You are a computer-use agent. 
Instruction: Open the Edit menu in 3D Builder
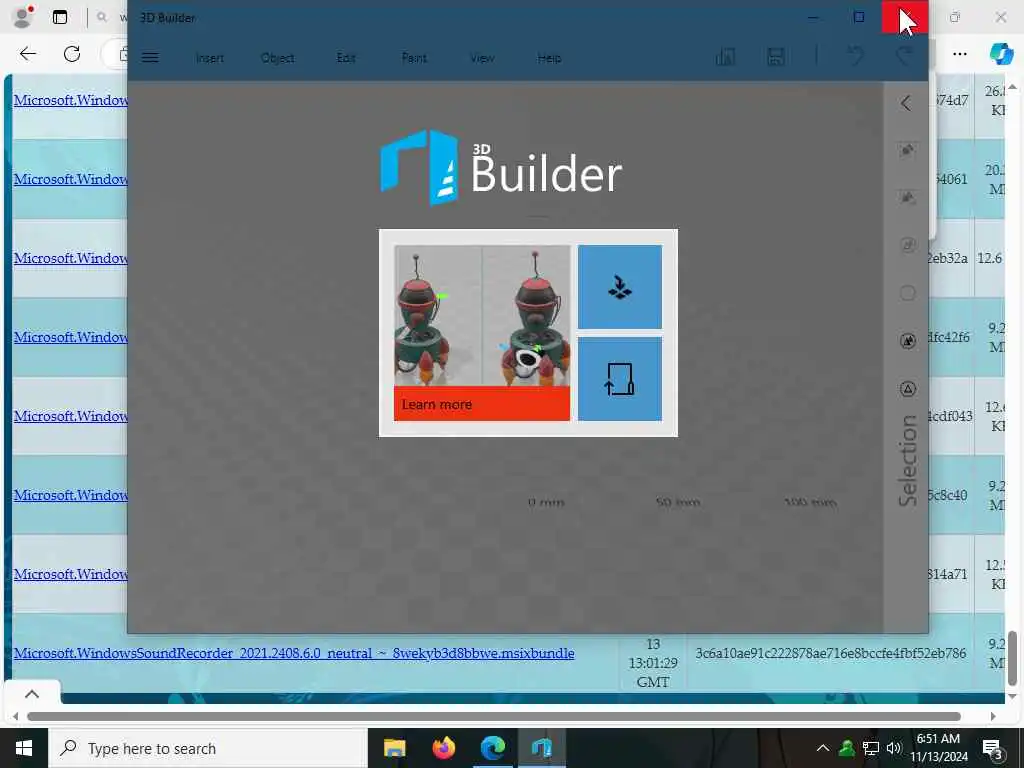[x=346, y=58]
